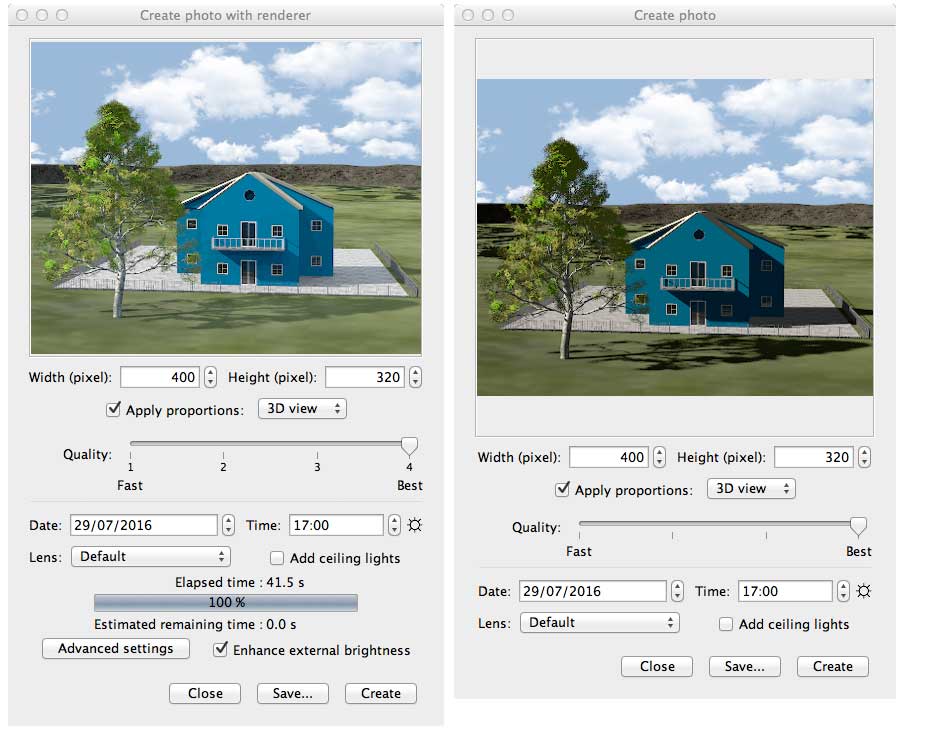
Task: Click Width stepper in renderer window
Action: click(x=210, y=377)
